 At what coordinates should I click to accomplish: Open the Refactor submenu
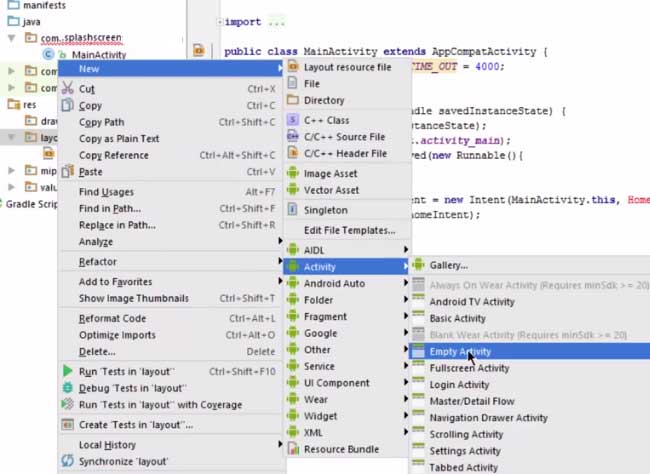tap(172, 261)
